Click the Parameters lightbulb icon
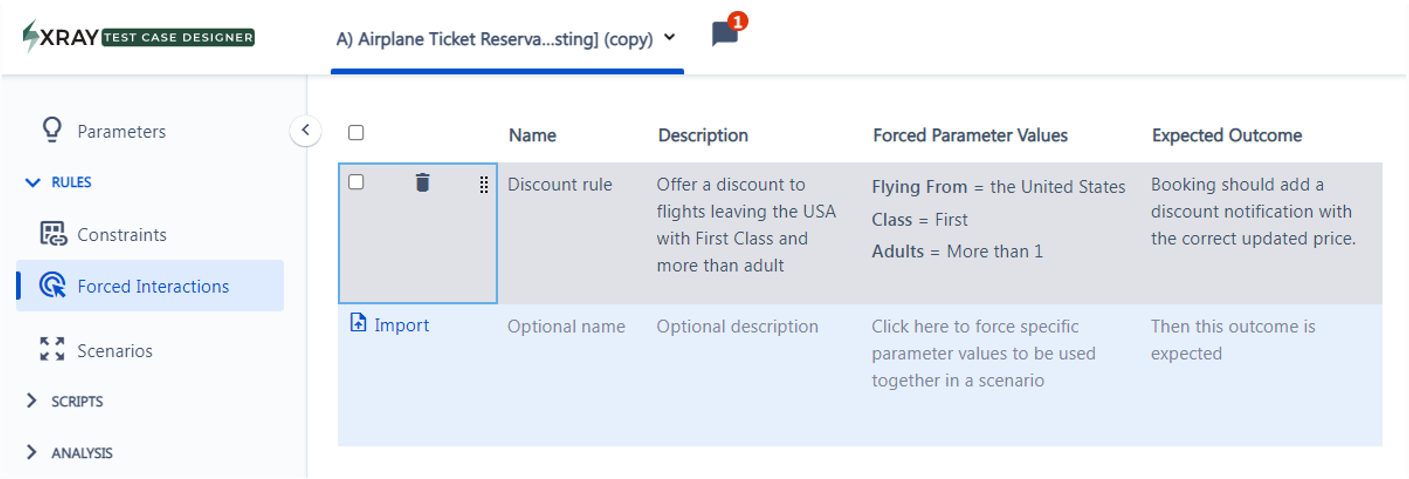This screenshot has height=479, width=1409. coord(52,131)
